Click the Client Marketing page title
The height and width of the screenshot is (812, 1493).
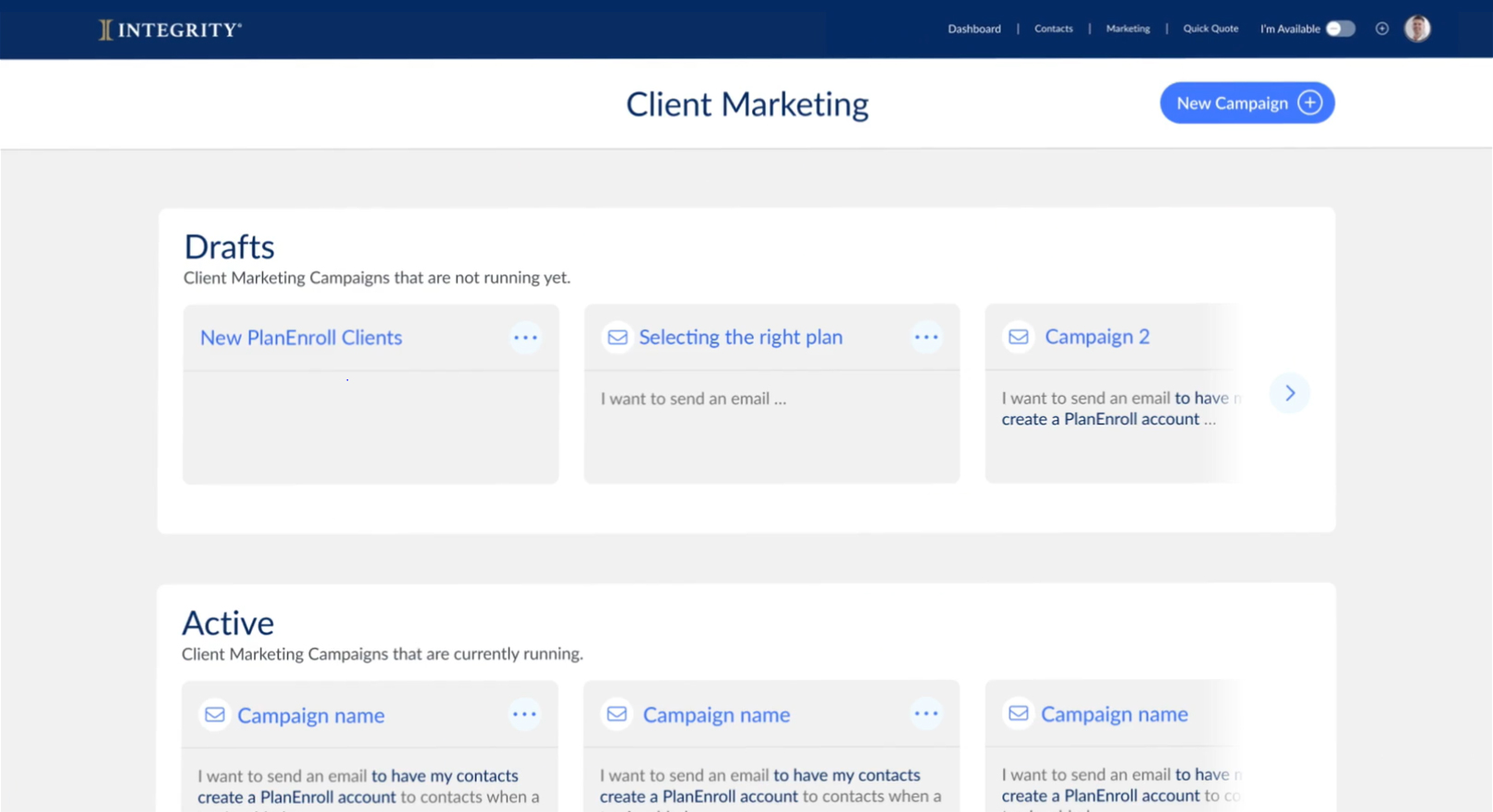(x=746, y=103)
